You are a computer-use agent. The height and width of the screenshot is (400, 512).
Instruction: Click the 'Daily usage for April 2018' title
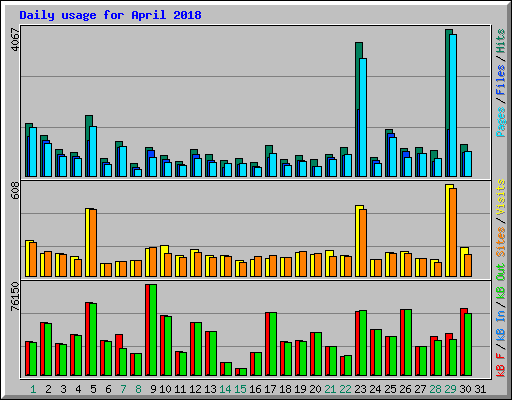pos(110,15)
